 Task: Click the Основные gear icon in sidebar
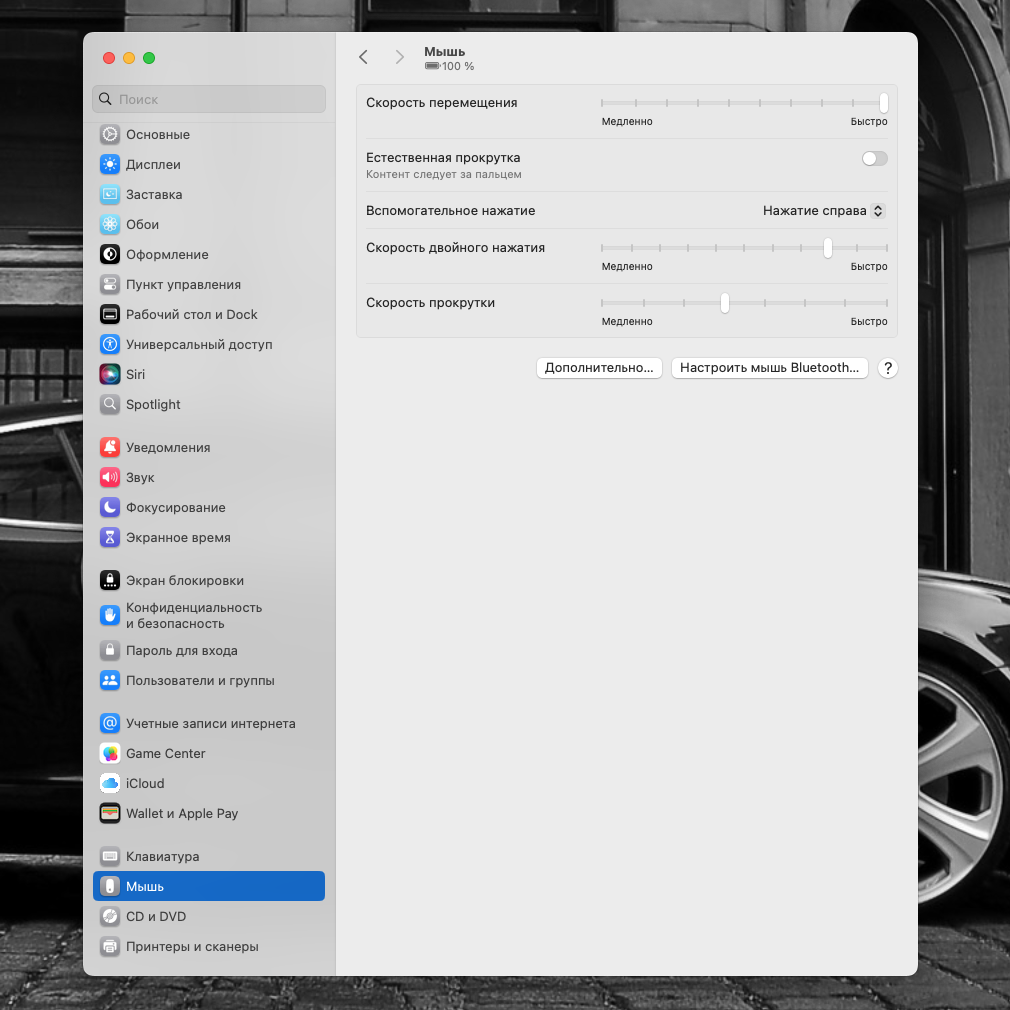tap(110, 135)
